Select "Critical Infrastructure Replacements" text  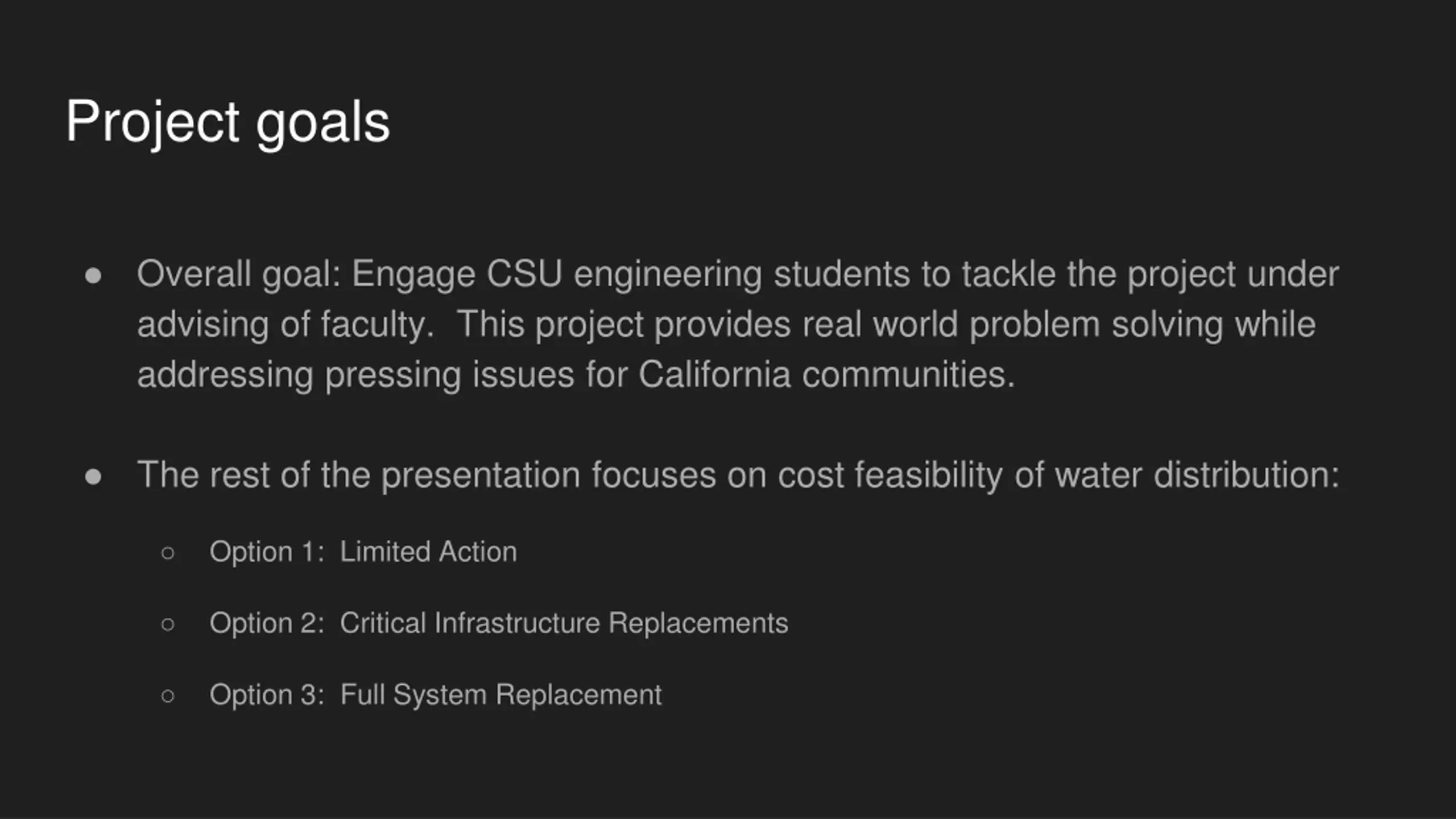pyautogui.click(x=564, y=623)
